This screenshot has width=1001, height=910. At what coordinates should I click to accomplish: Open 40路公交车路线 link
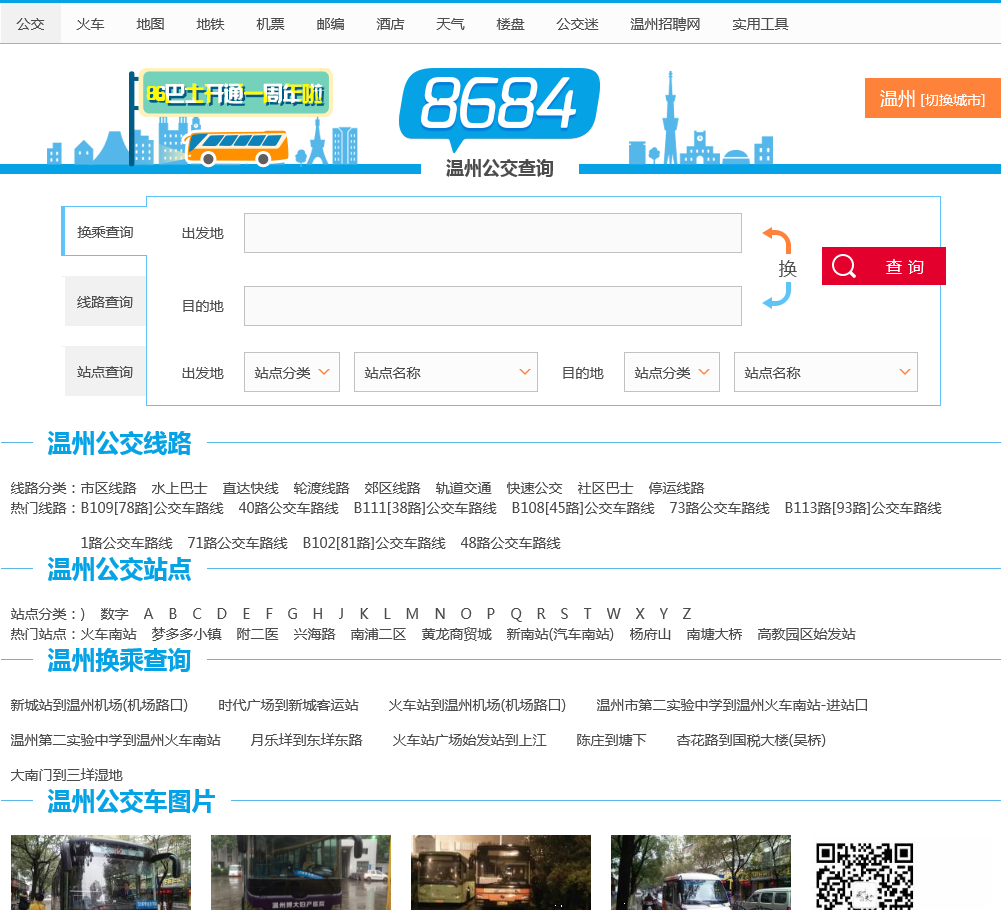[x=289, y=508]
